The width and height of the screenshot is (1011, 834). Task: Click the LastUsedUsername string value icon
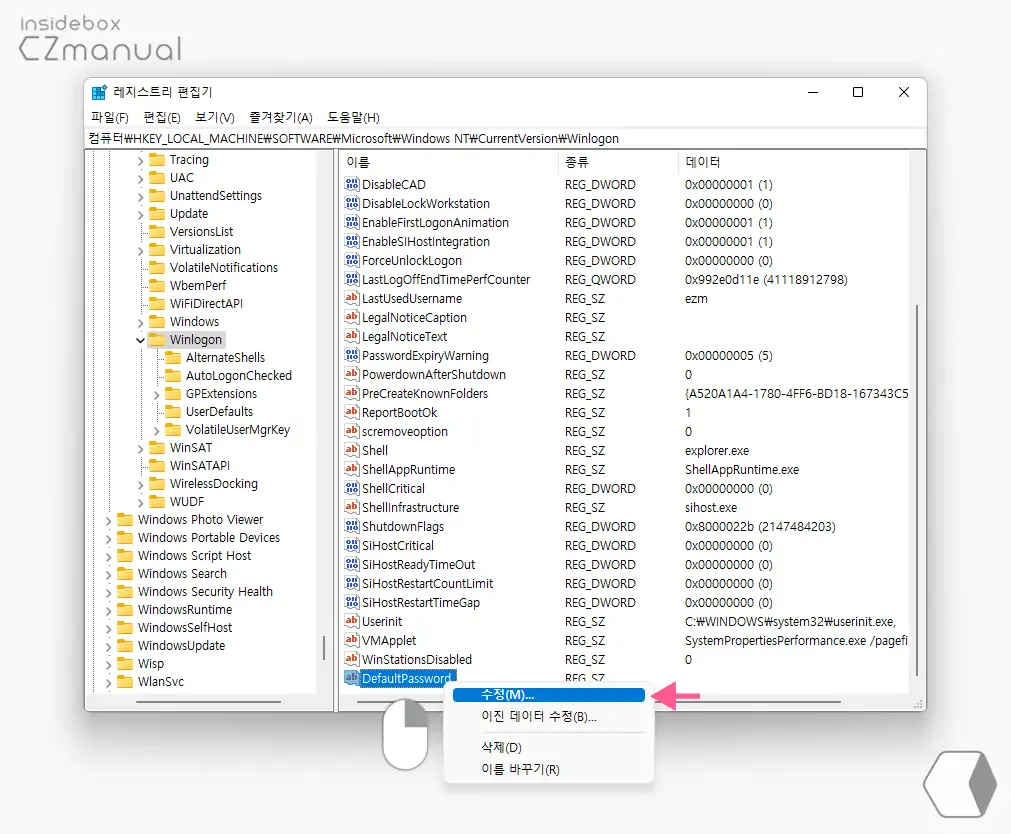(351, 299)
